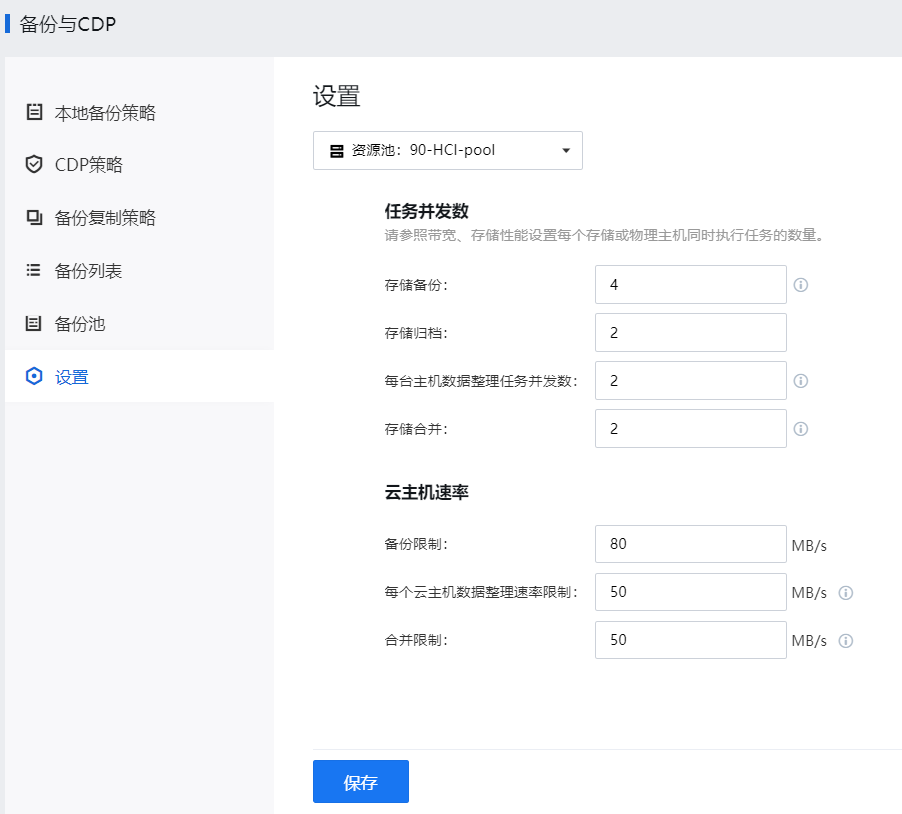Go to the 备份列表 page
902x814 pixels.
tap(88, 271)
